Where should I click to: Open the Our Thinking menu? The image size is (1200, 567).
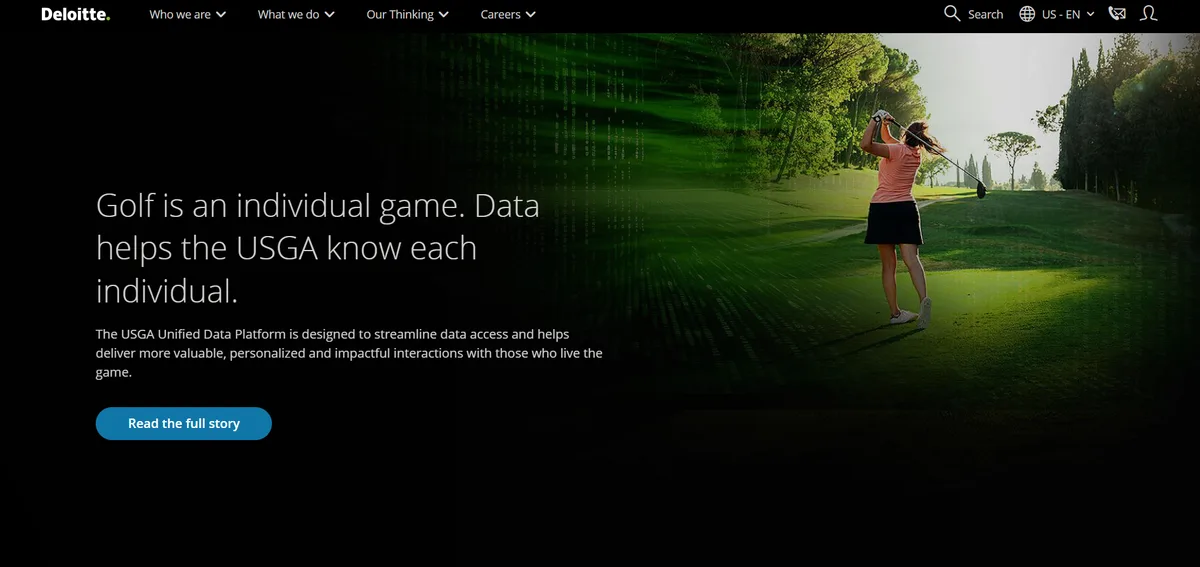(x=407, y=14)
